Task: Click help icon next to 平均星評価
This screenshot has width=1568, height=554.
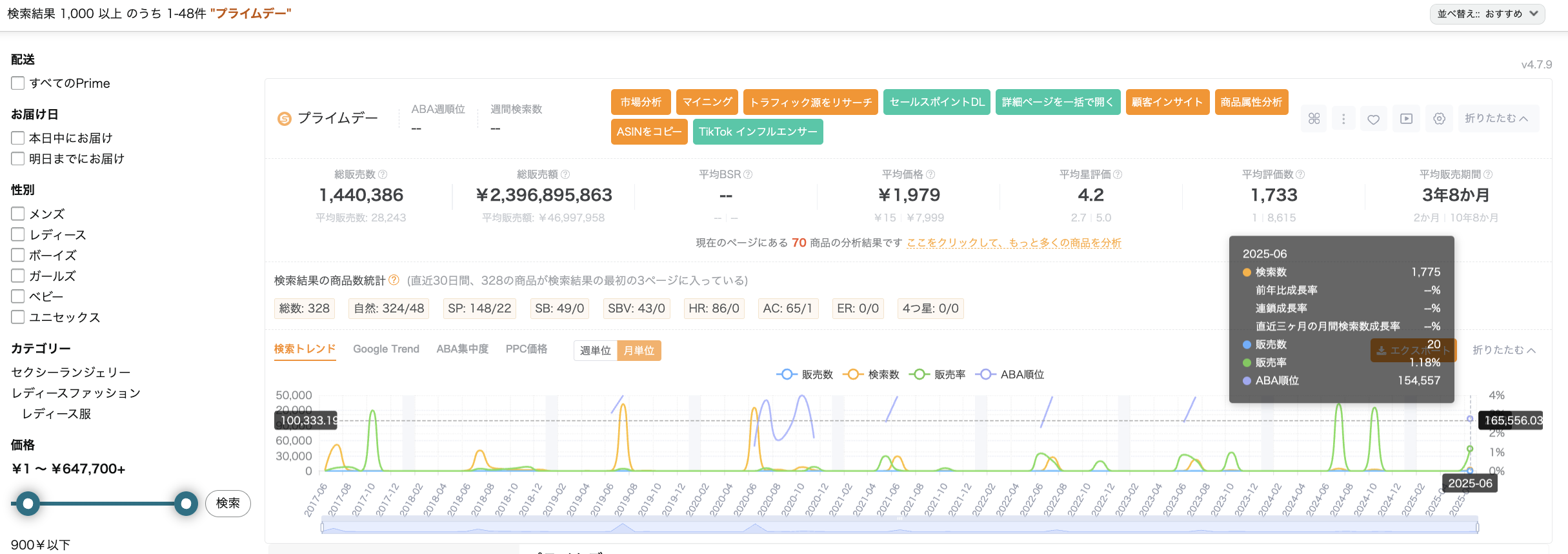Action: coord(1118,174)
